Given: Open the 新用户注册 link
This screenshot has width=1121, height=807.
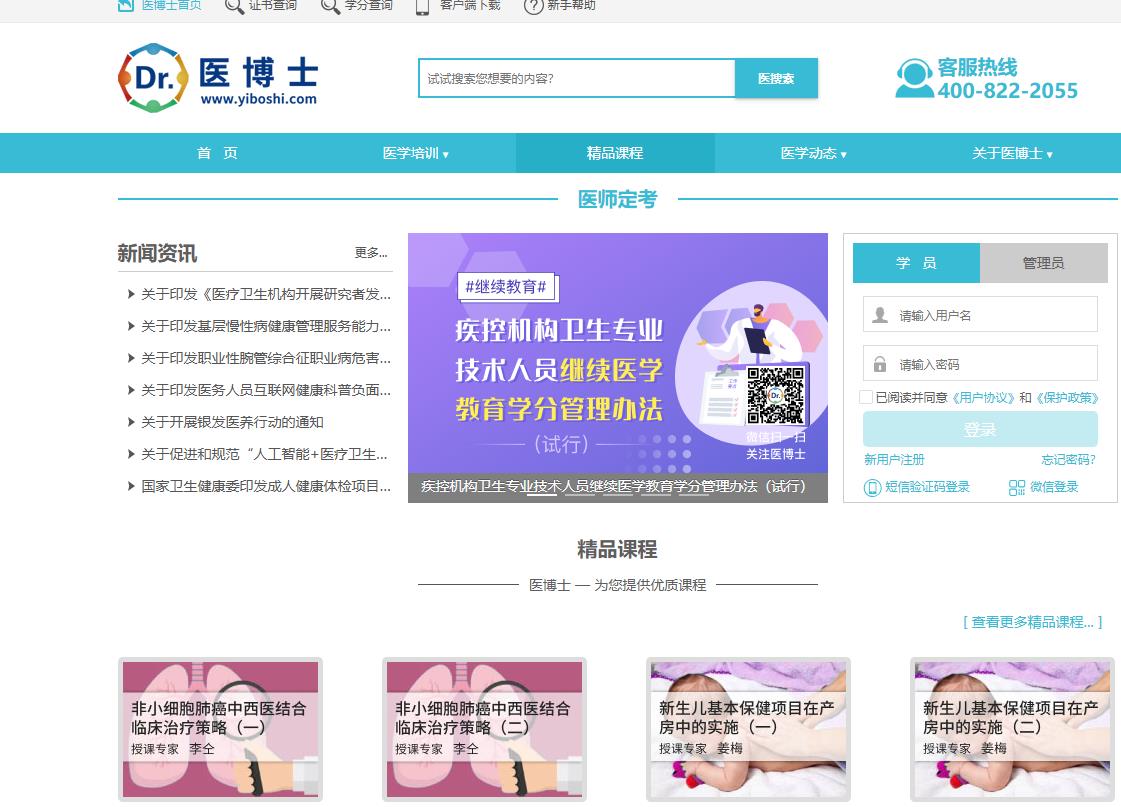Looking at the screenshot, I should tap(894, 460).
